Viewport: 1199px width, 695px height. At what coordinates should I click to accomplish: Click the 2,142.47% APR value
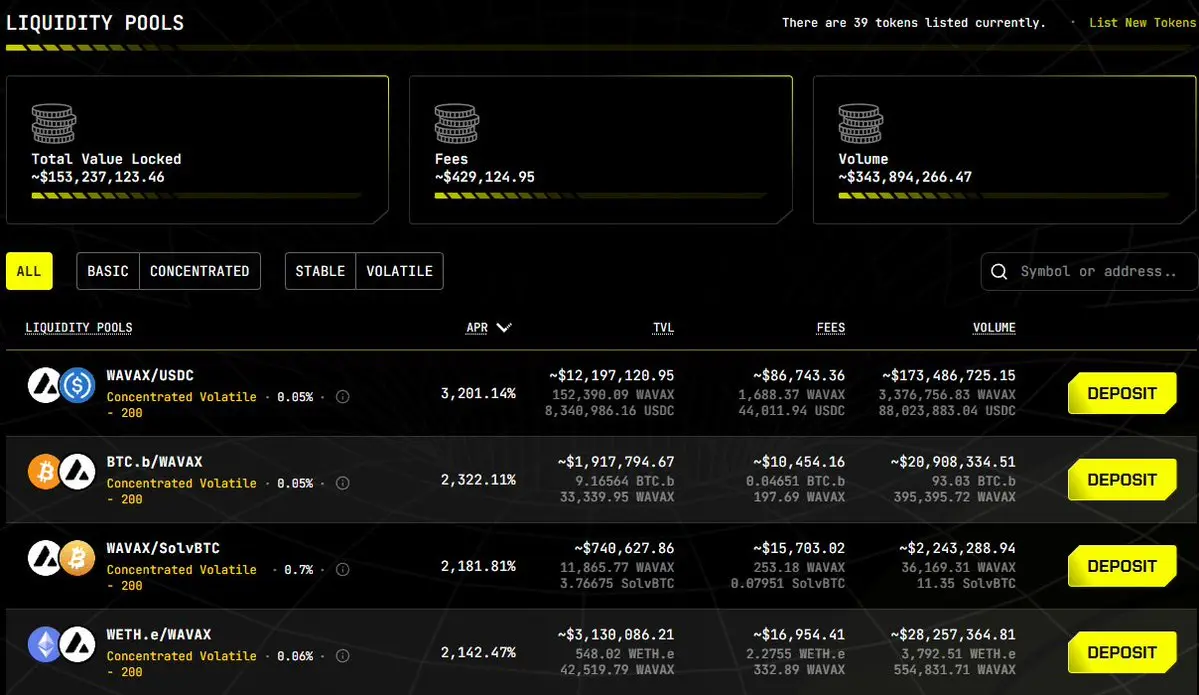pos(478,652)
